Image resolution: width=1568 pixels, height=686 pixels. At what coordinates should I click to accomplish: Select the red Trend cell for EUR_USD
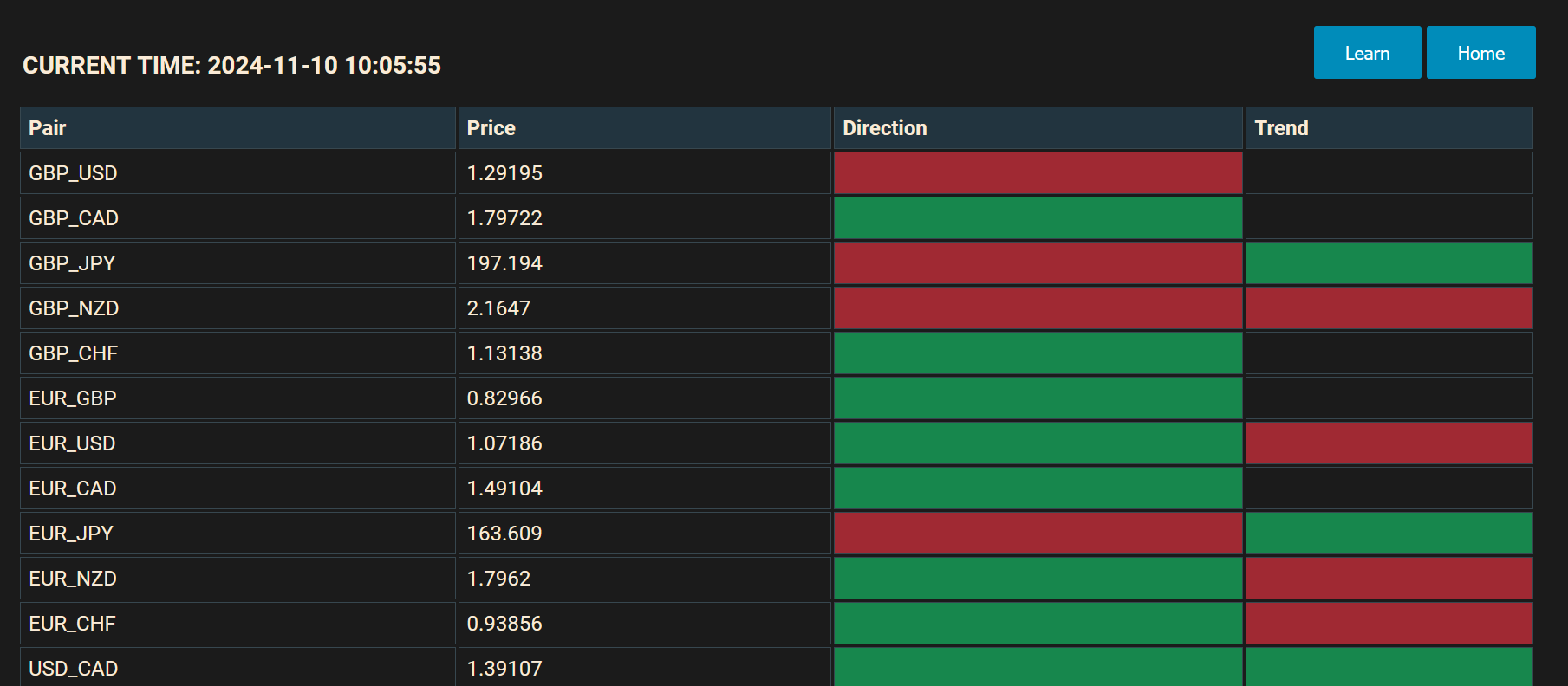point(1389,443)
